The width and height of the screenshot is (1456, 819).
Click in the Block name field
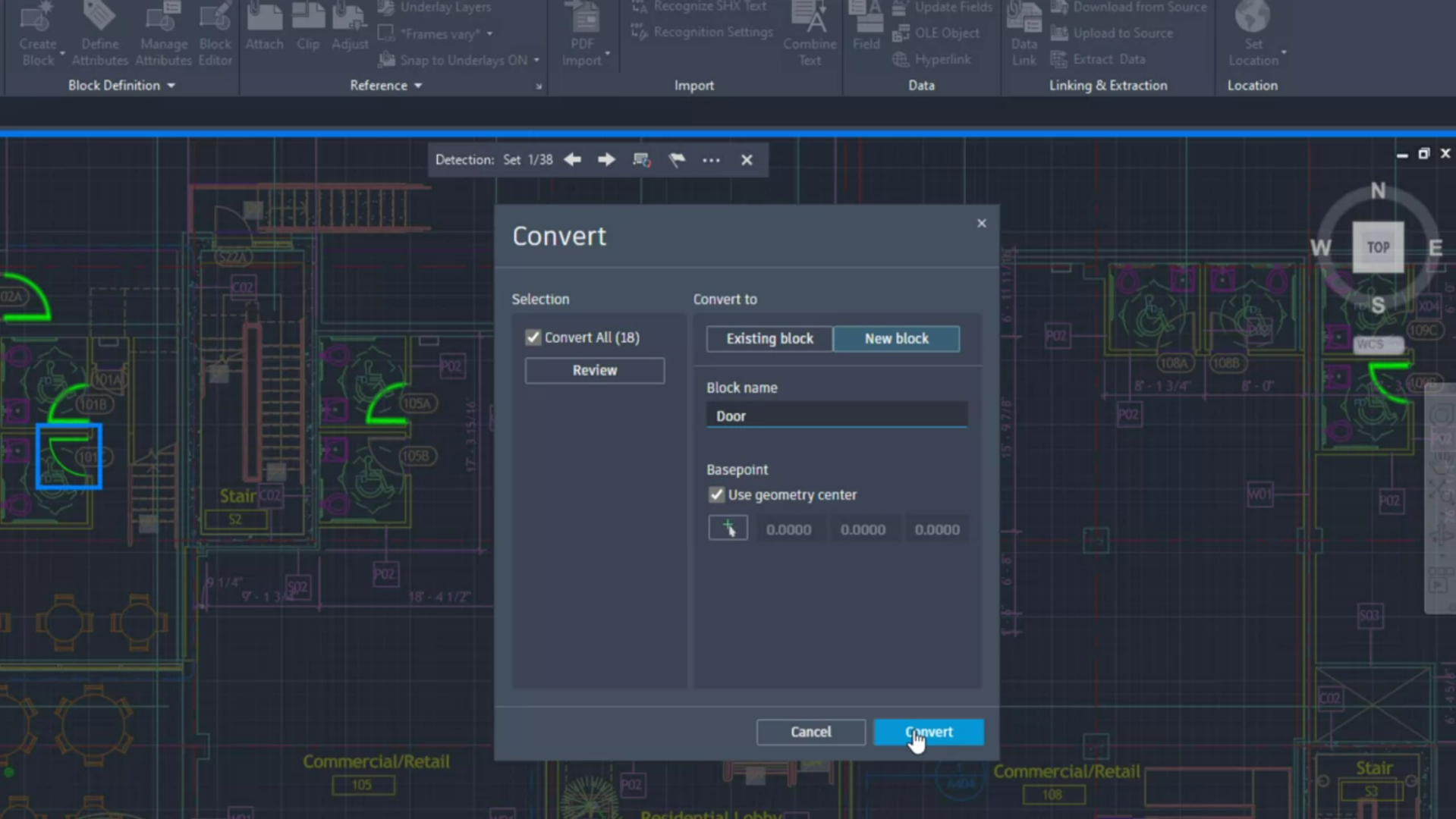tap(836, 416)
